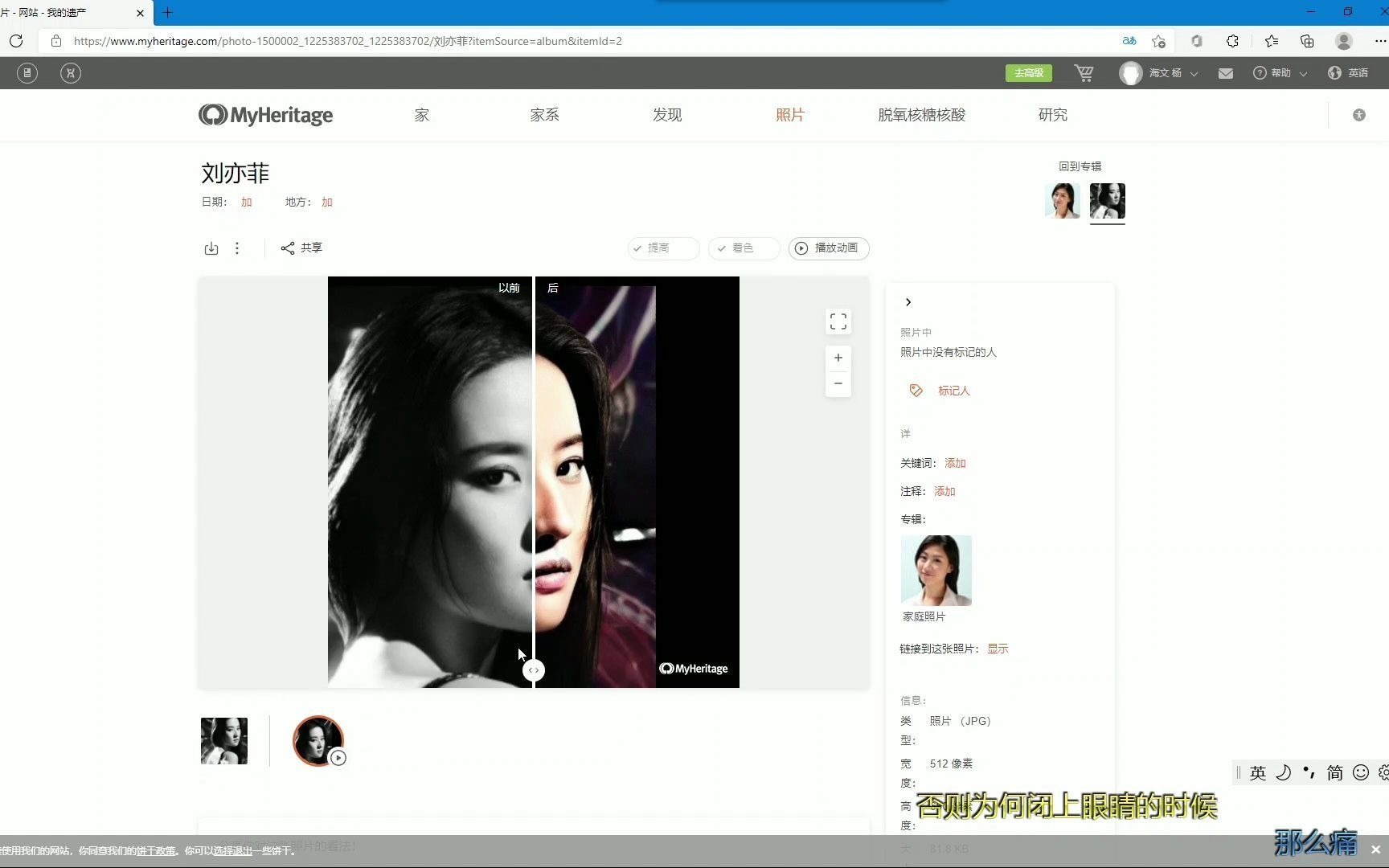Click the IME emoji smiley icon
This screenshot has height=868, width=1389.
click(1361, 772)
